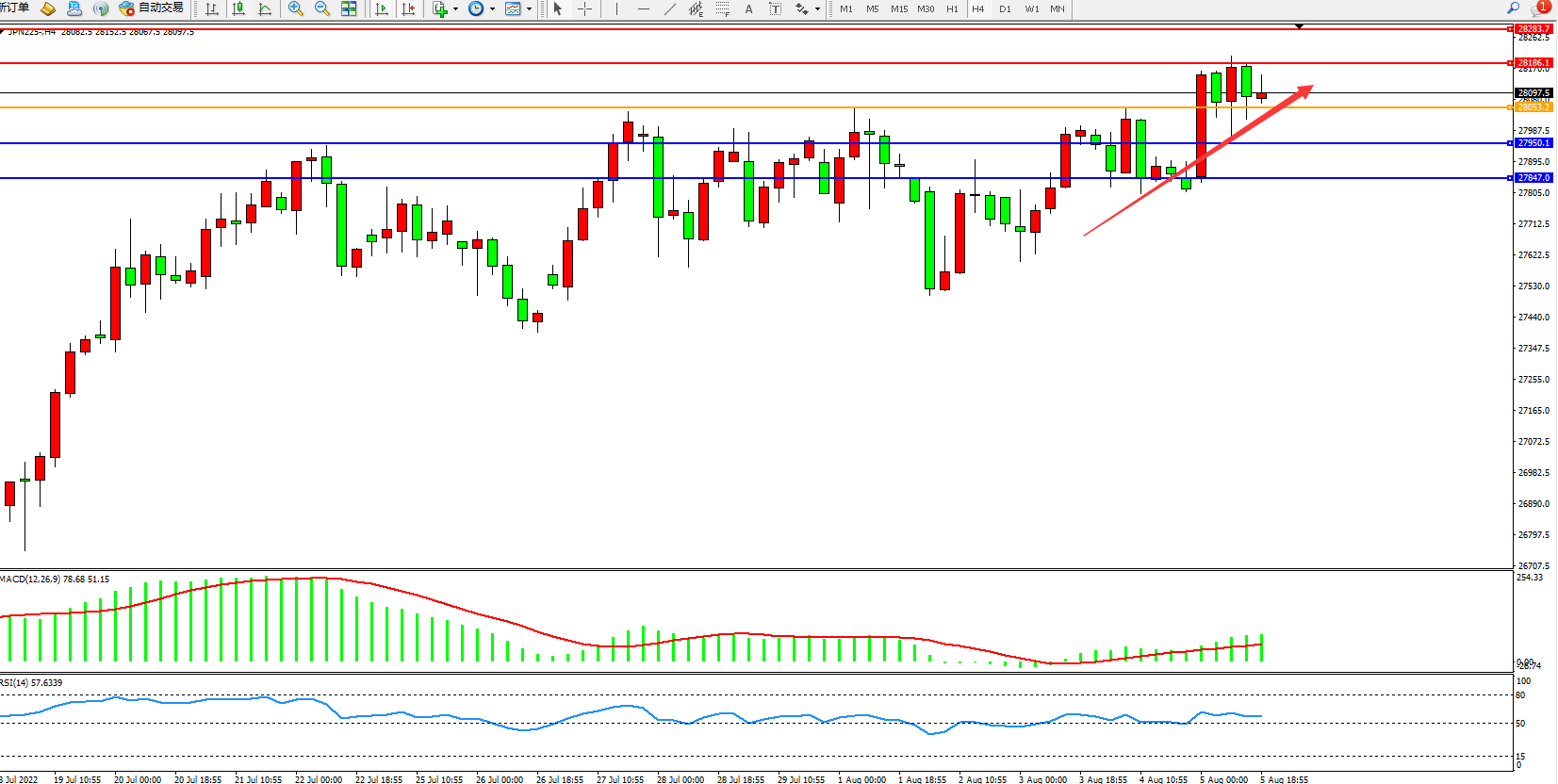This screenshot has height=784, width=1558.
Task: Open the chart templates dropdown
Action: coord(529,9)
